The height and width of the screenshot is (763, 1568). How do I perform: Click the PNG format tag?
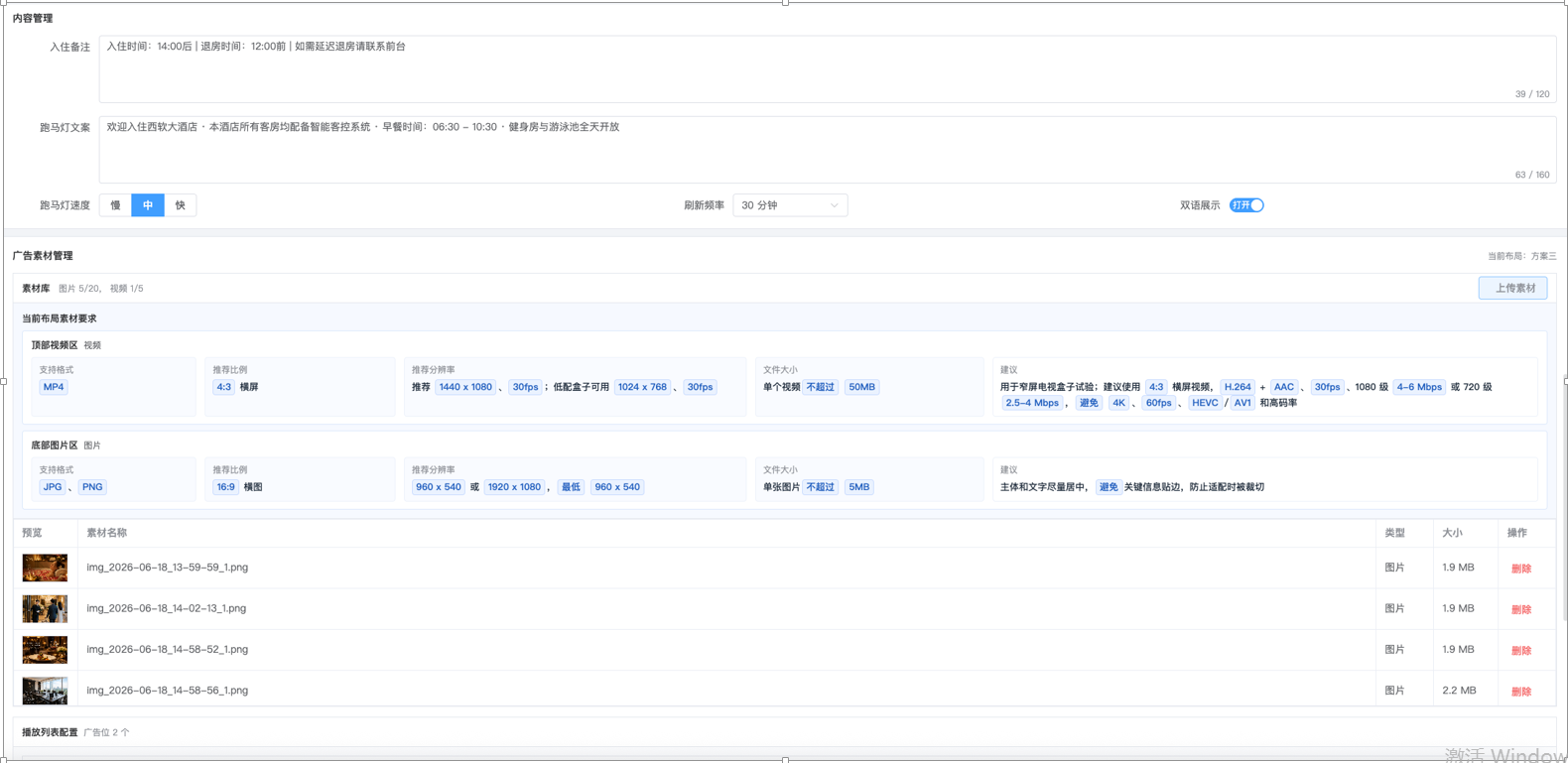[92, 487]
